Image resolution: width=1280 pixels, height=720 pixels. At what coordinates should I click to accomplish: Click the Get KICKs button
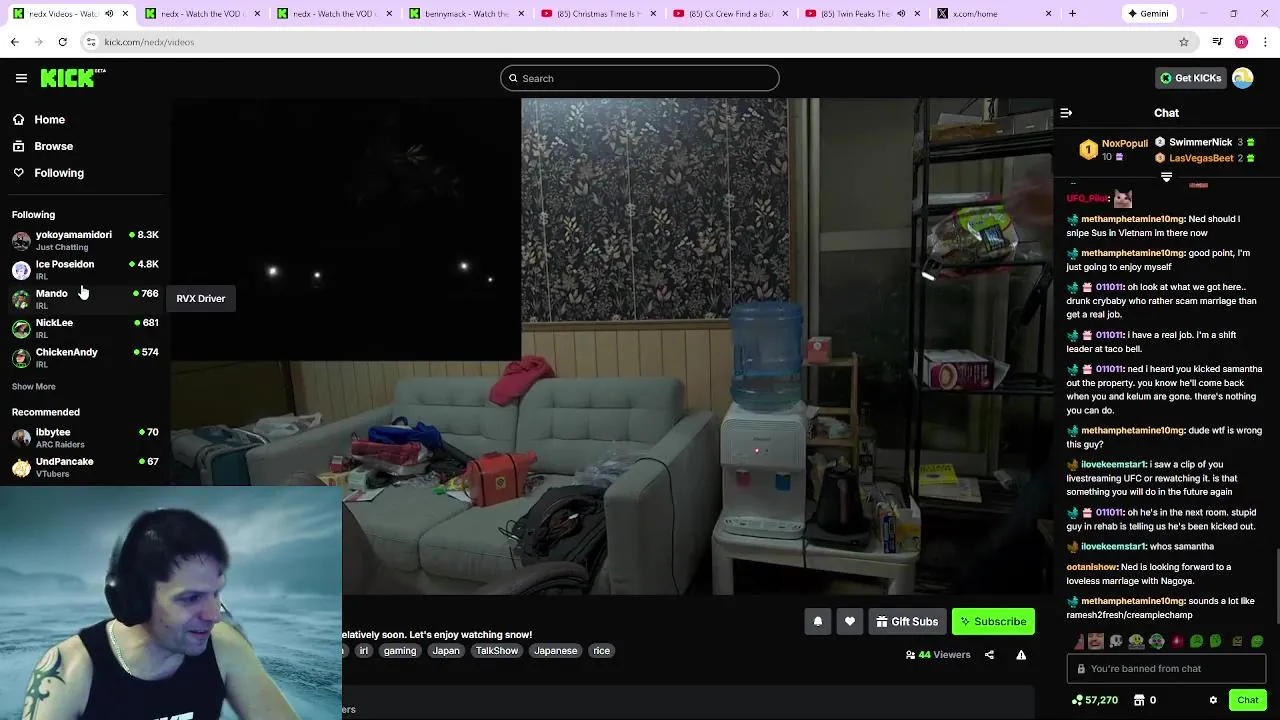click(x=1190, y=78)
